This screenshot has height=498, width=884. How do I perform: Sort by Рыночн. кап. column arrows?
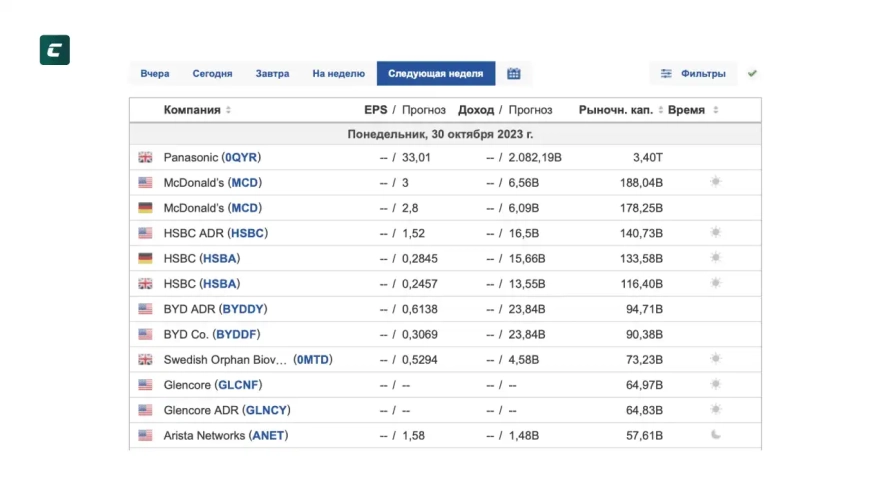coord(660,111)
